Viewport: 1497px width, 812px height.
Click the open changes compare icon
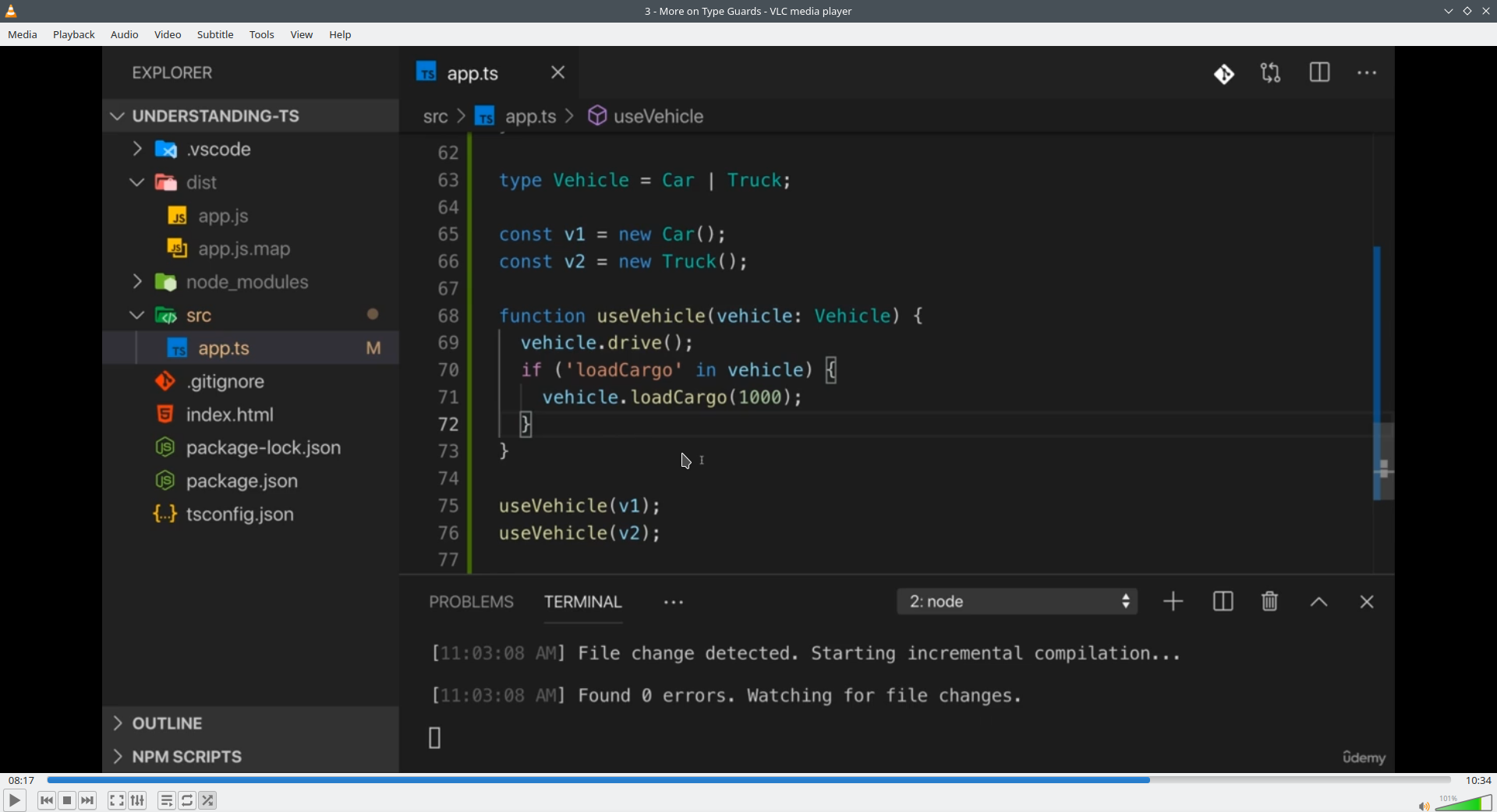coord(1271,73)
